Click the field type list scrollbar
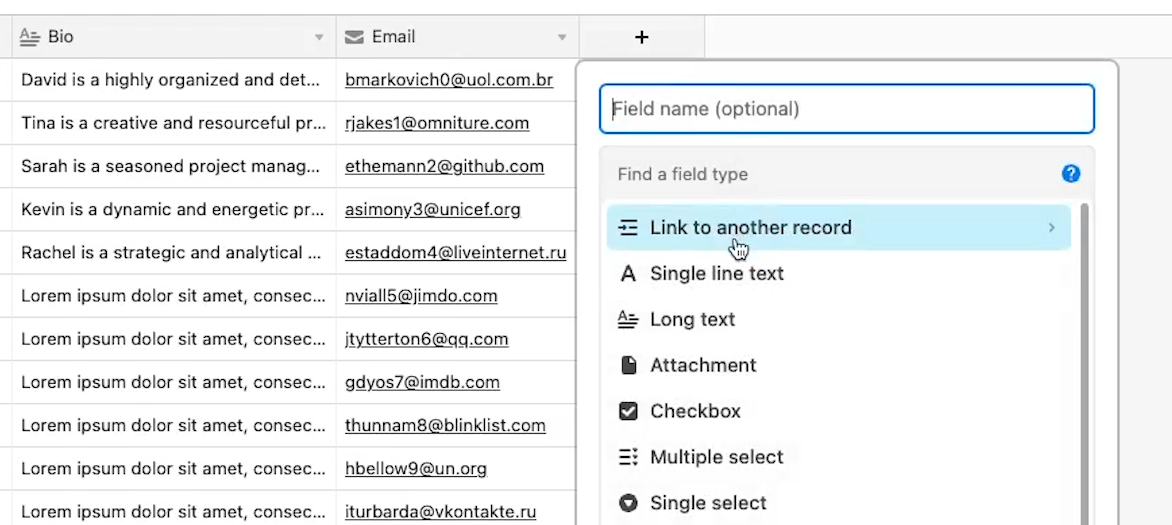The height and width of the screenshot is (525, 1172). coord(1085,363)
